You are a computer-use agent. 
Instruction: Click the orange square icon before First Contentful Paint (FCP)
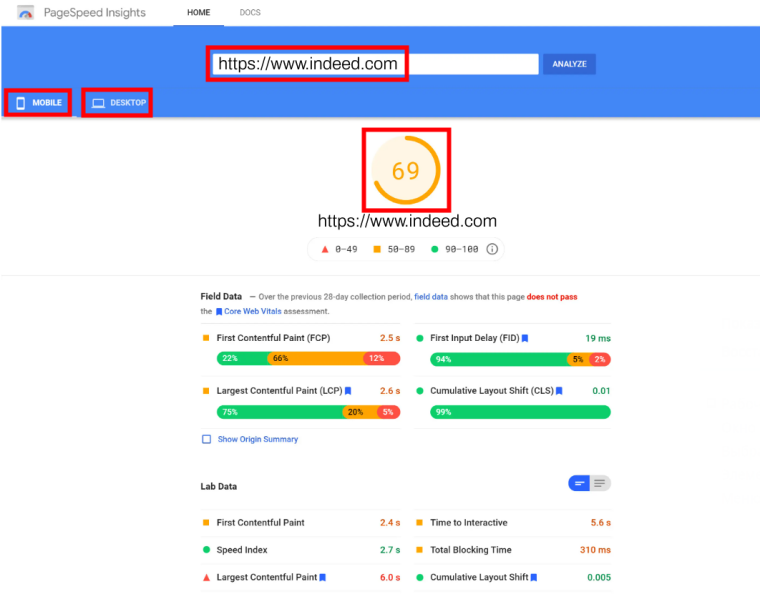pos(206,338)
